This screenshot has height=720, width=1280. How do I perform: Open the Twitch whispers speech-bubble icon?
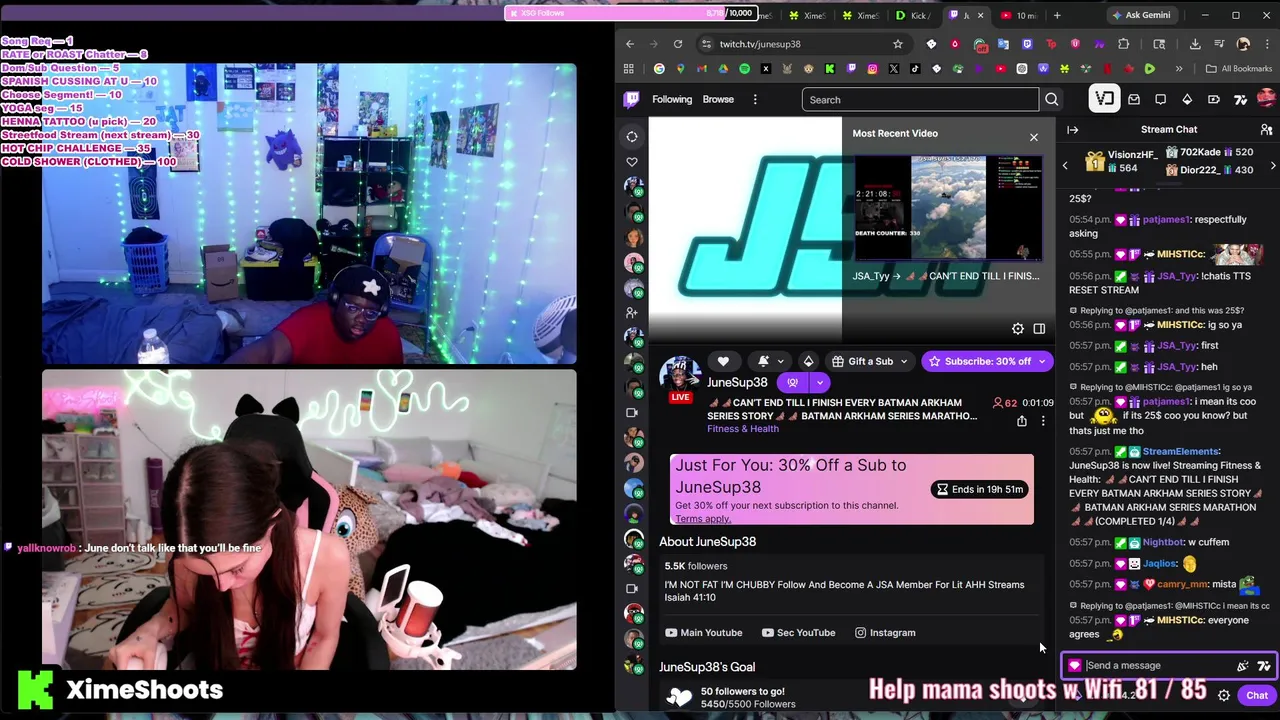(x=1160, y=99)
